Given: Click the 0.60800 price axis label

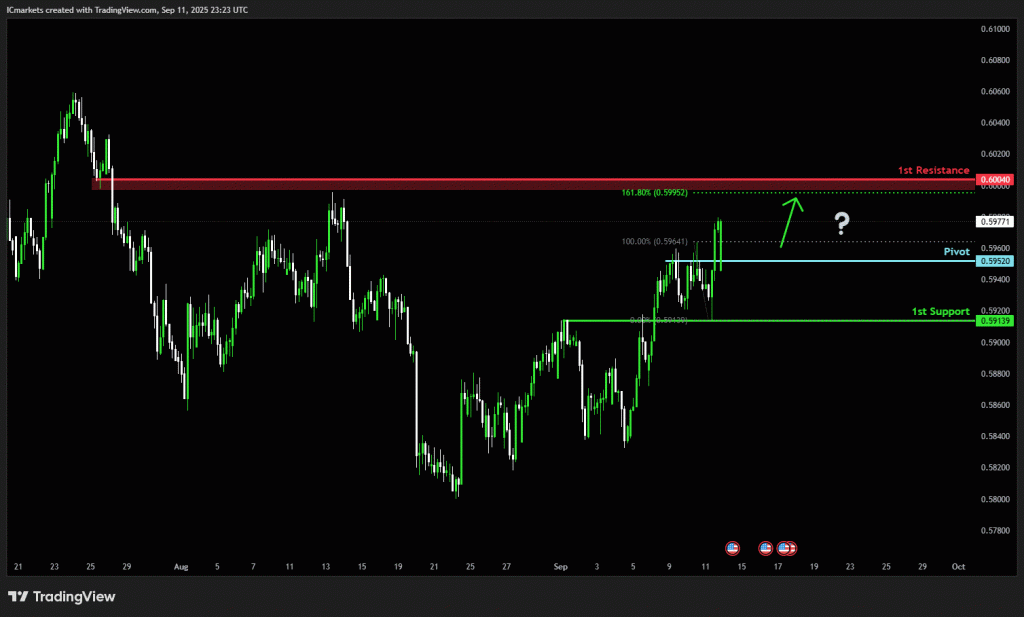Looking at the screenshot, I should (x=995, y=60).
